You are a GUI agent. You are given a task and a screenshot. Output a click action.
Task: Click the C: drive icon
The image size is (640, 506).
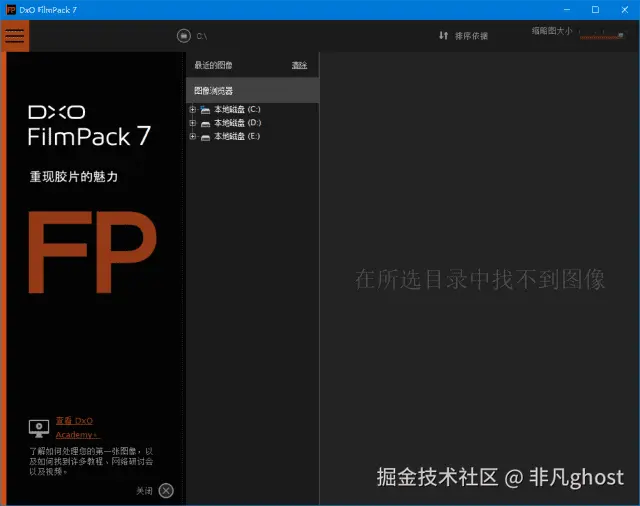point(205,110)
